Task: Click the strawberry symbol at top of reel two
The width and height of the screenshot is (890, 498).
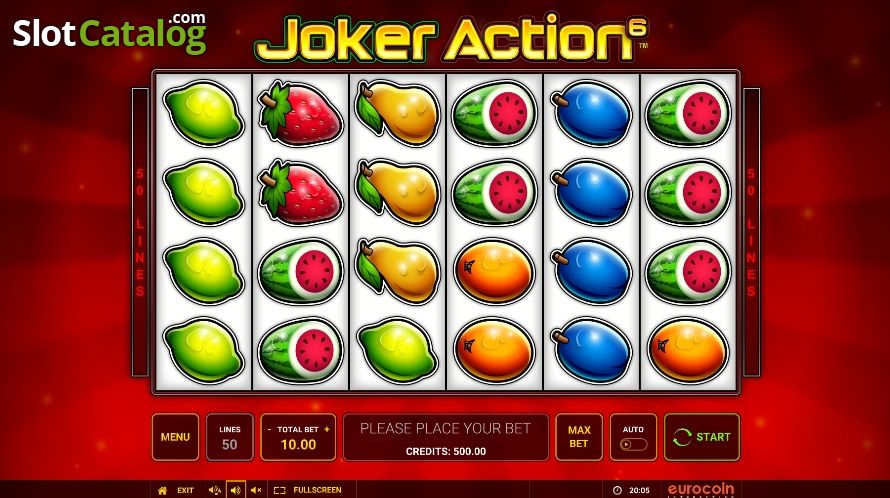Action: click(300, 112)
